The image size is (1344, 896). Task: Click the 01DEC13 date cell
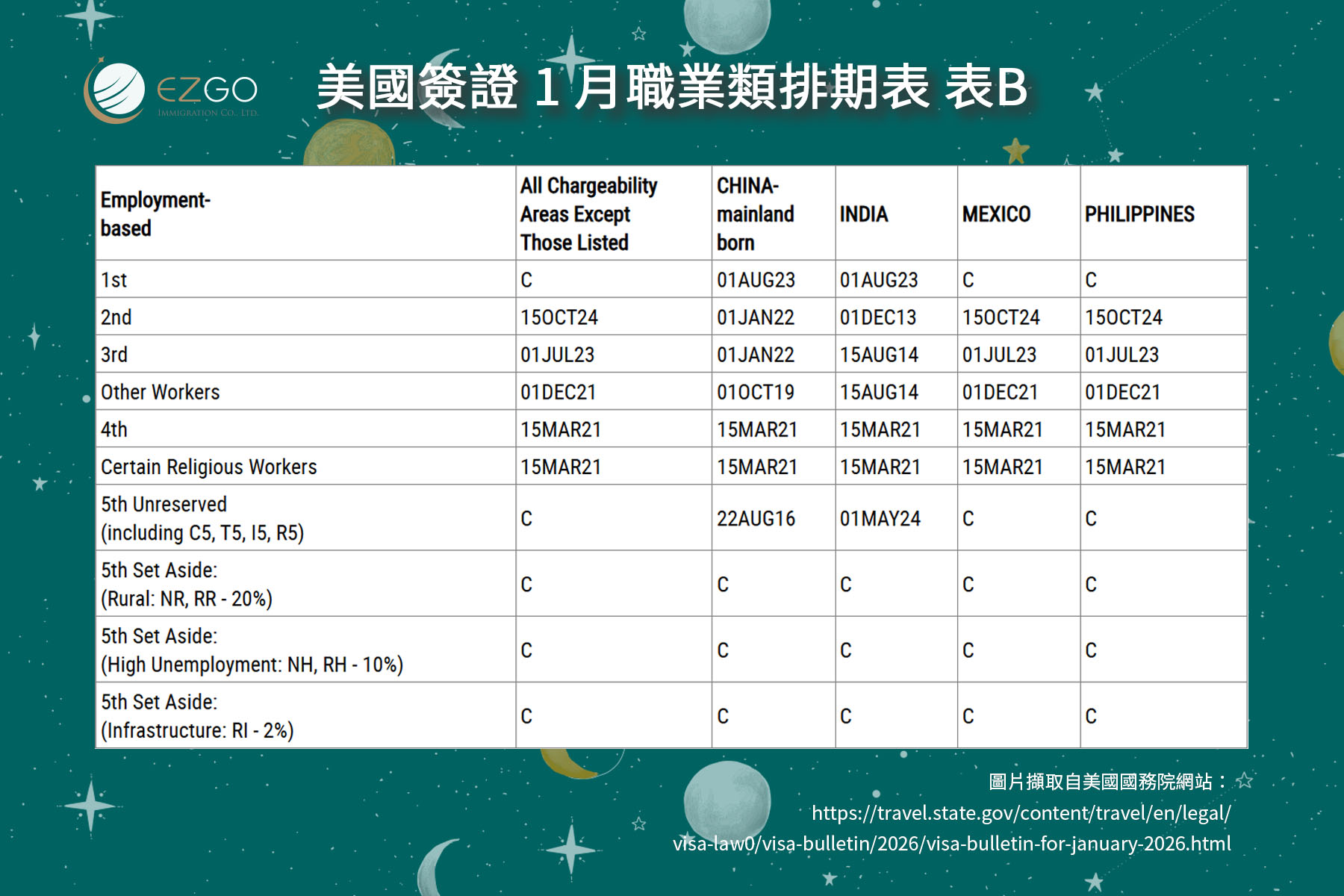tap(877, 317)
